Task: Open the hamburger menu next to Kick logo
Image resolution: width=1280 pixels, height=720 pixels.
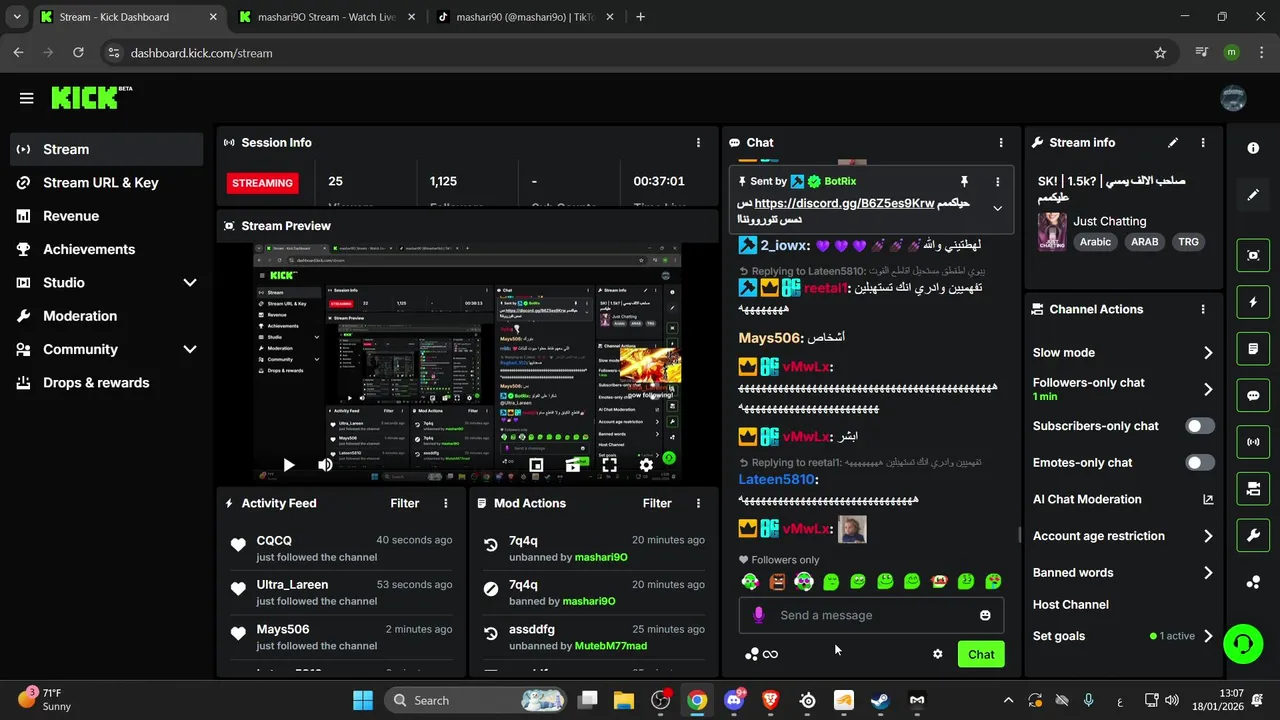Action: [x=27, y=98]
